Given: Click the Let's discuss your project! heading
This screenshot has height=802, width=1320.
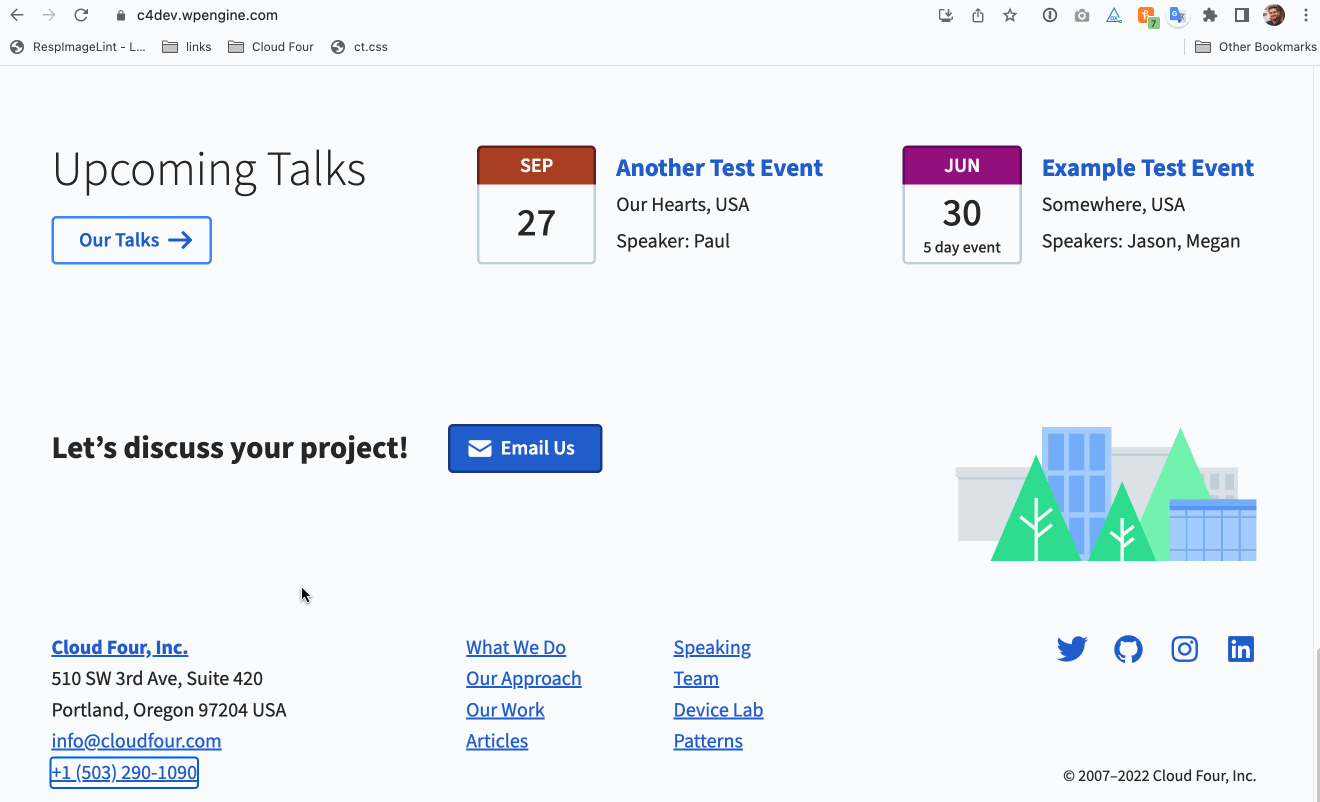Looking at the screenshot, I should pos(230,448).
